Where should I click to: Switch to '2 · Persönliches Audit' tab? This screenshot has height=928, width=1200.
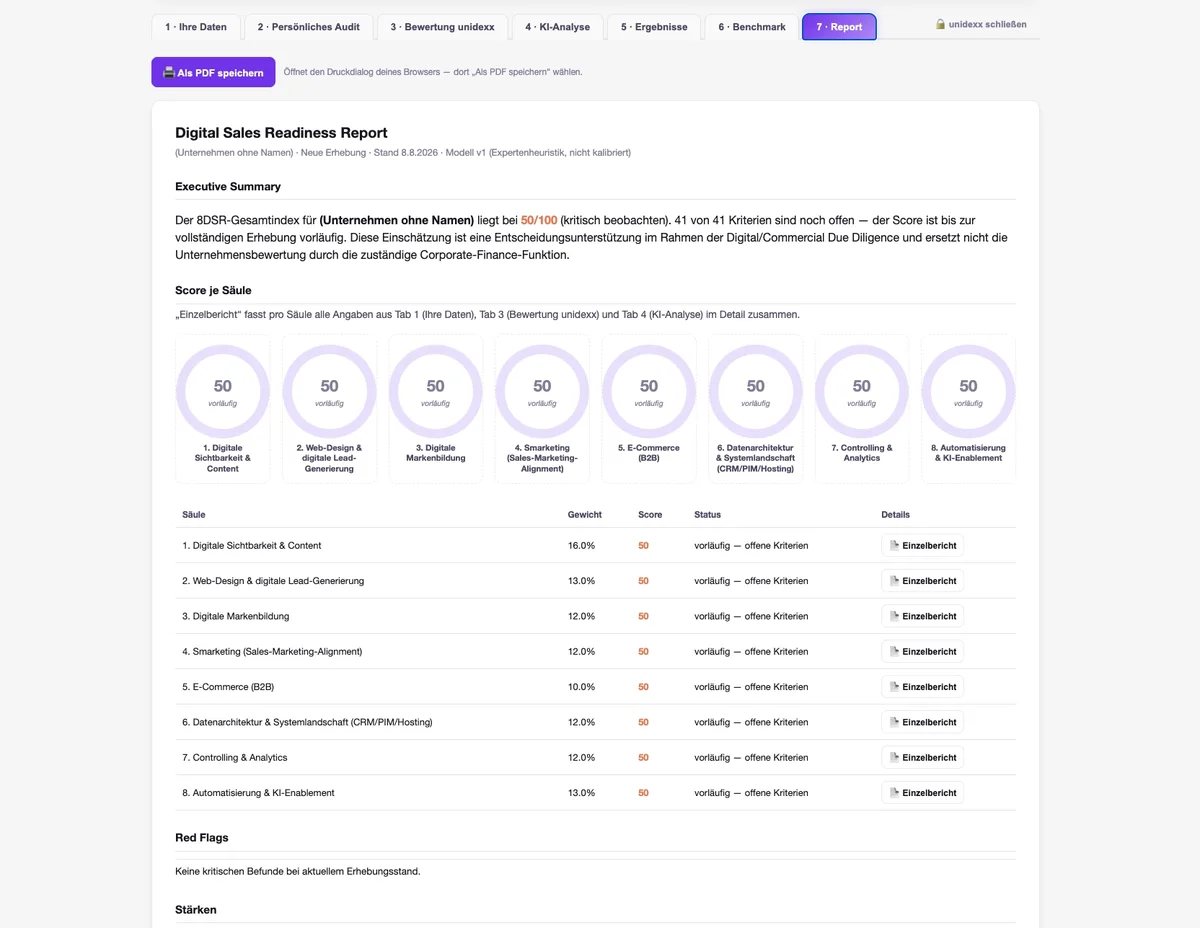(308, 27)
